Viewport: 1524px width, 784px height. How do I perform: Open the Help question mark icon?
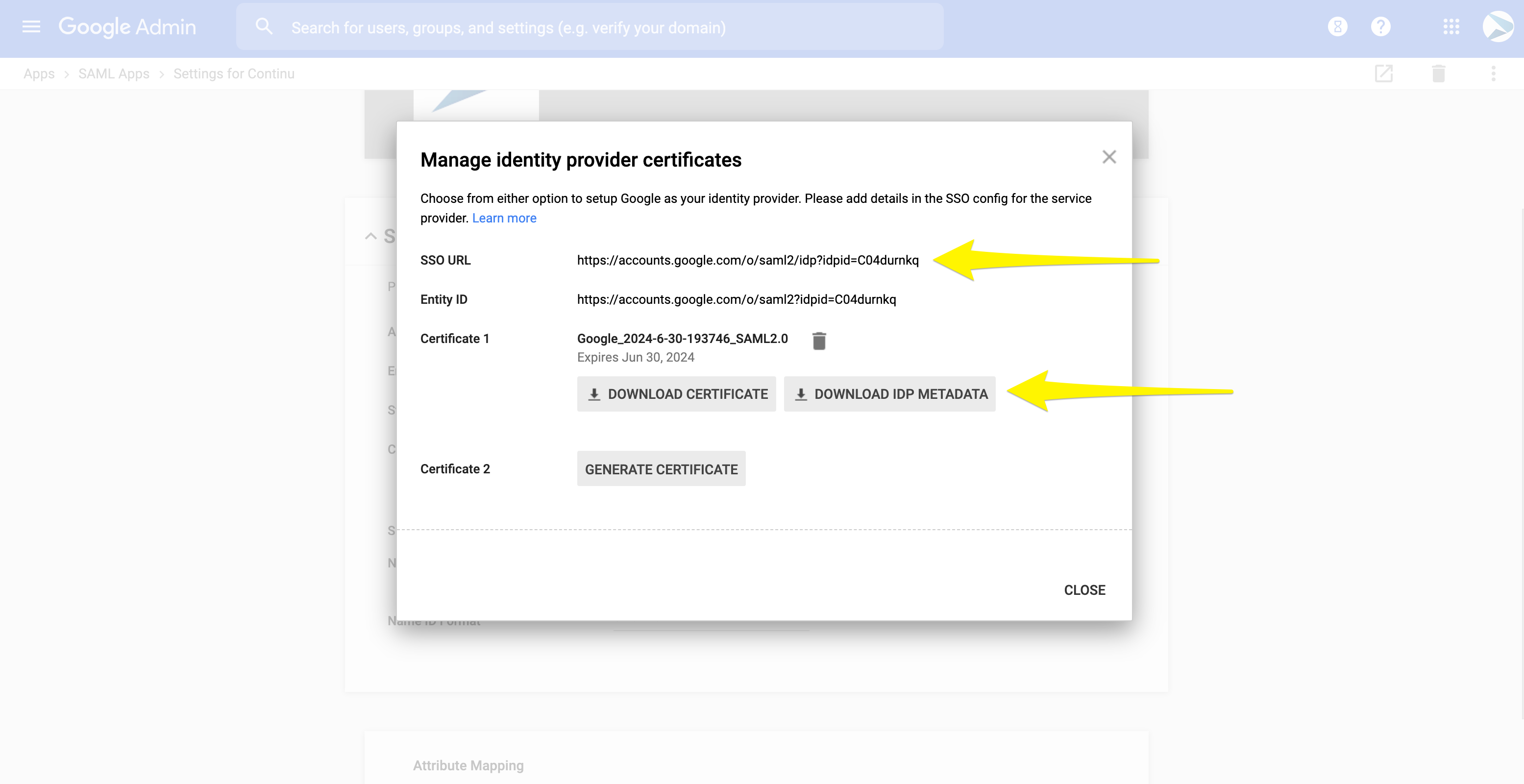(x=1380, y=26)
